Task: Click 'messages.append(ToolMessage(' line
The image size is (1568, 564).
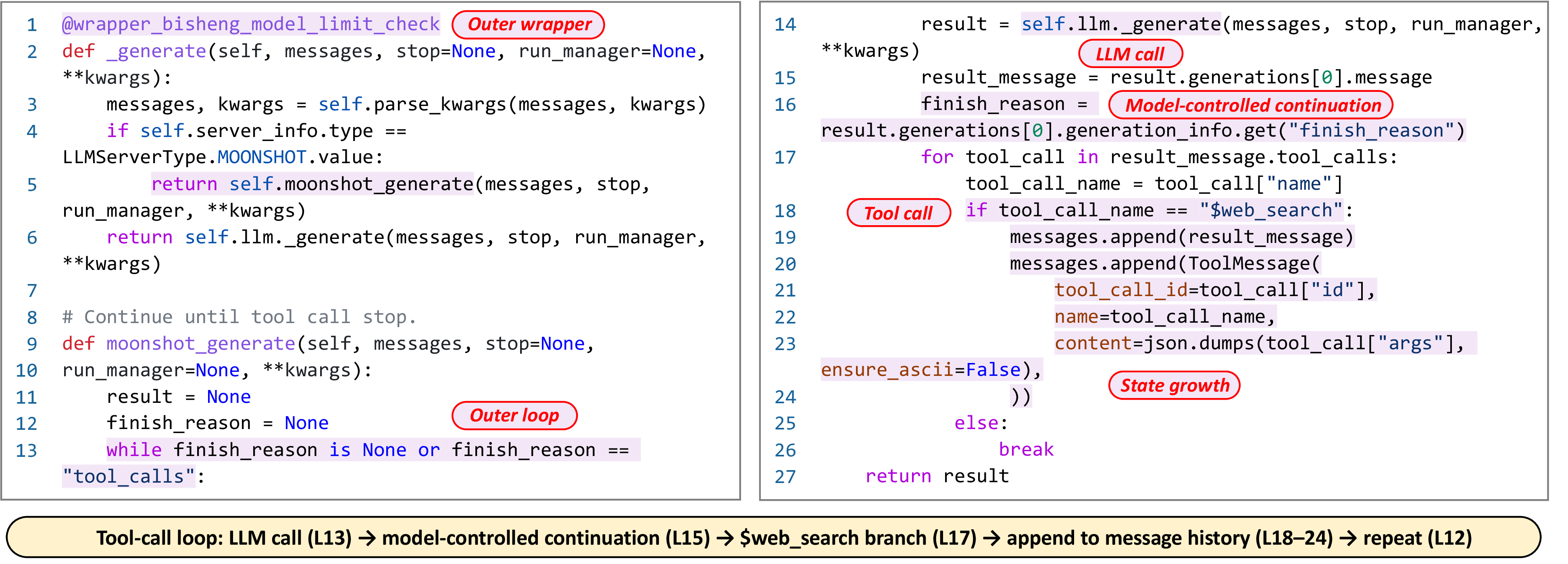Action: (x=1165, y=264)
